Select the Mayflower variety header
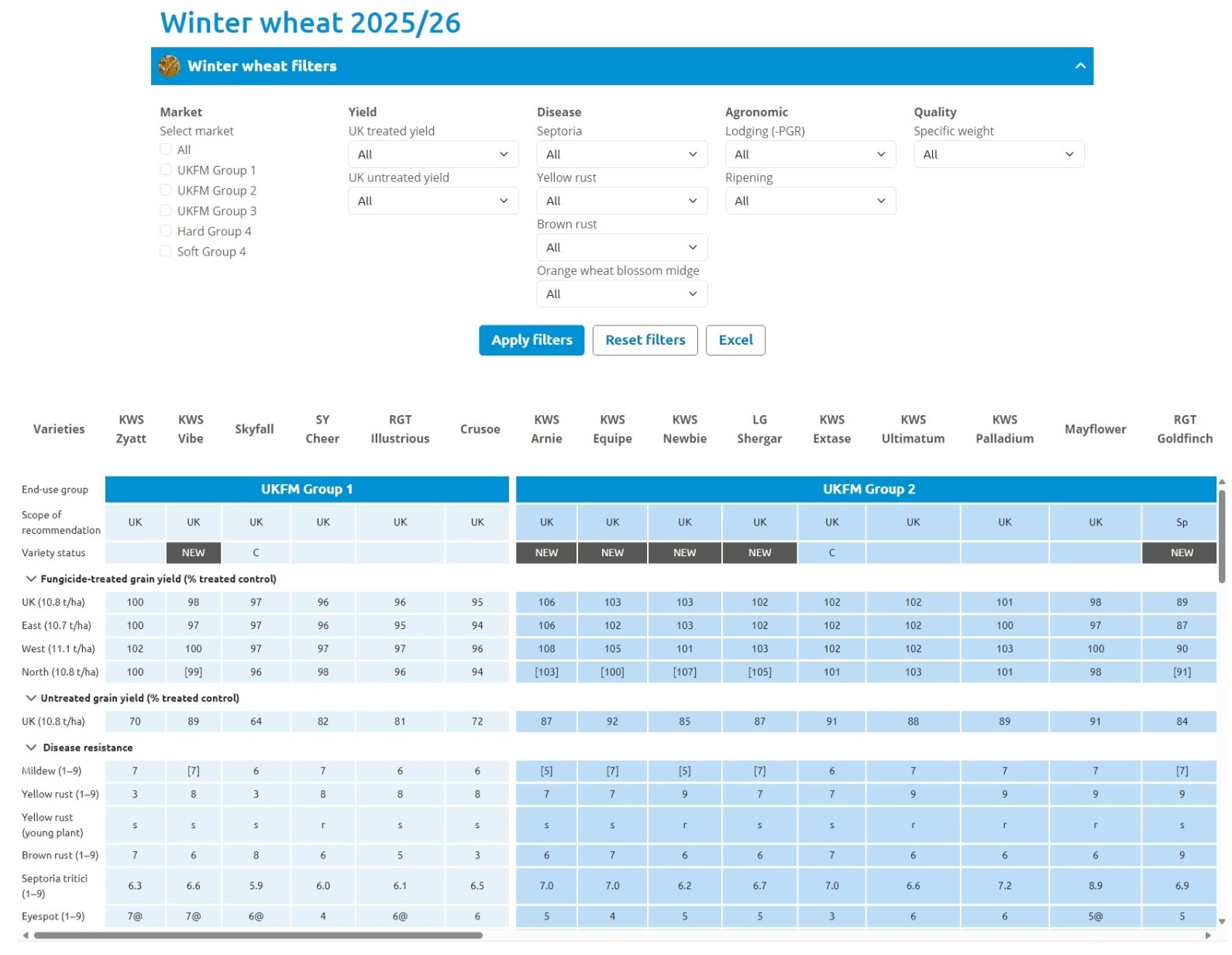 pos(1095,429)
